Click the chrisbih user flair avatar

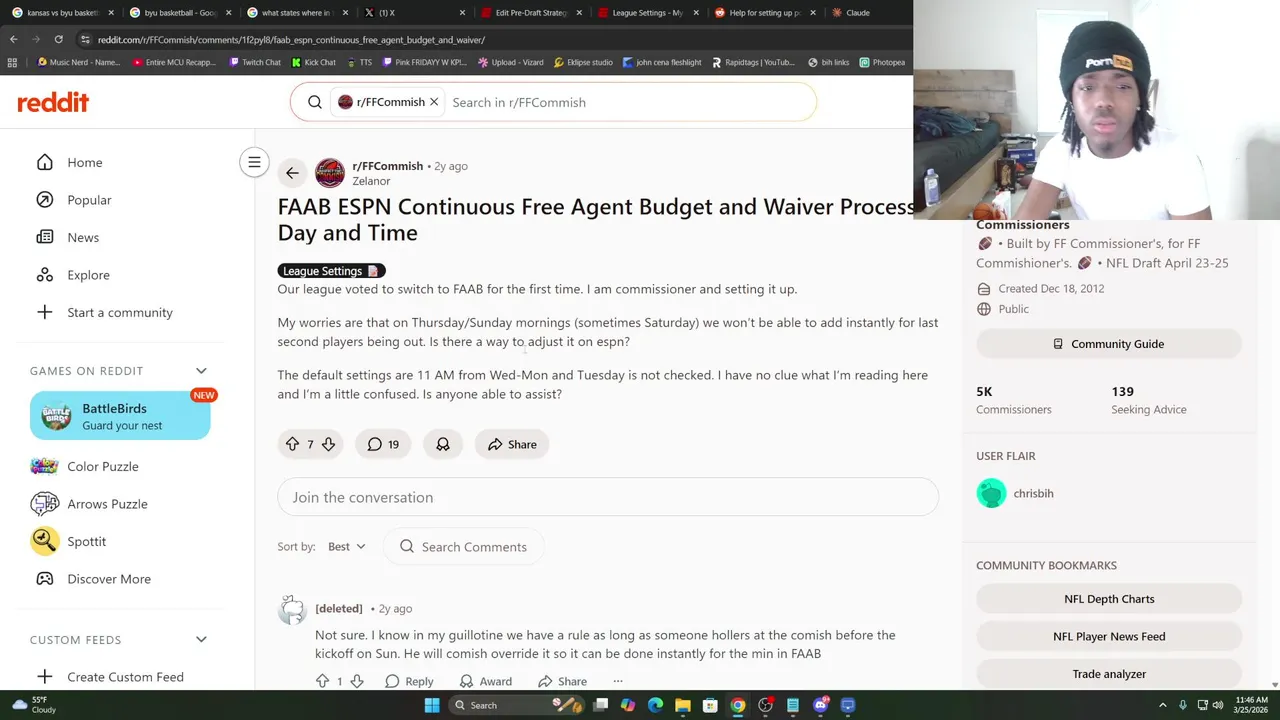(x=991, y=493)
